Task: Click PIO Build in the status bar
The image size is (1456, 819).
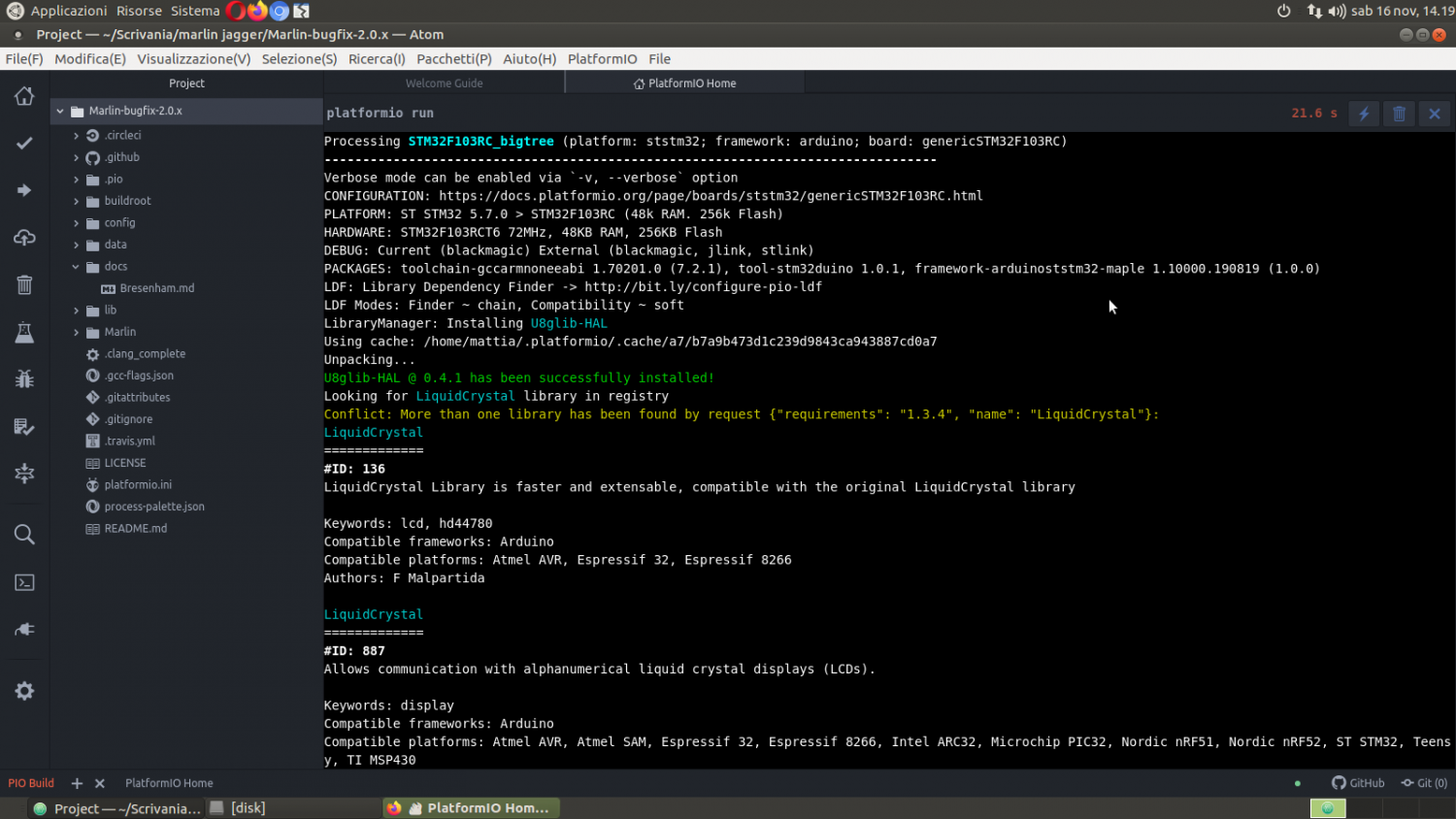Action: click(x=31, y=783)
